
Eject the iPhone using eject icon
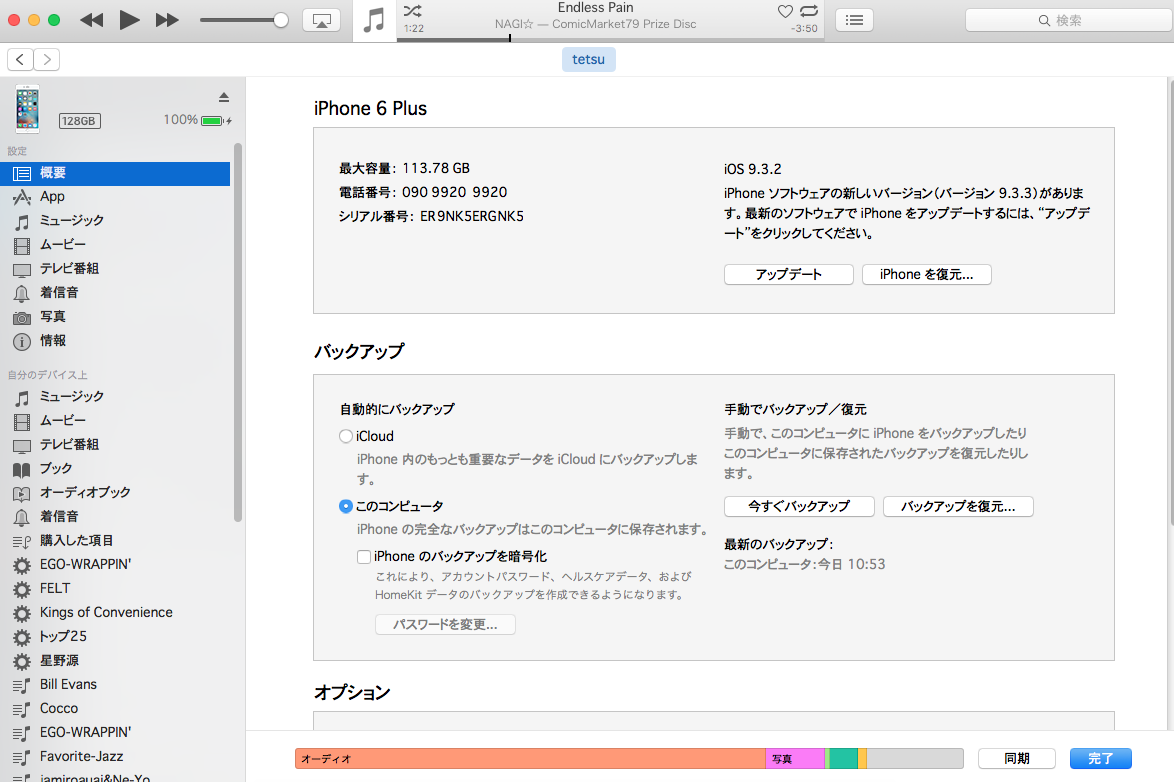pyautogui.click(x=224, y=97)
